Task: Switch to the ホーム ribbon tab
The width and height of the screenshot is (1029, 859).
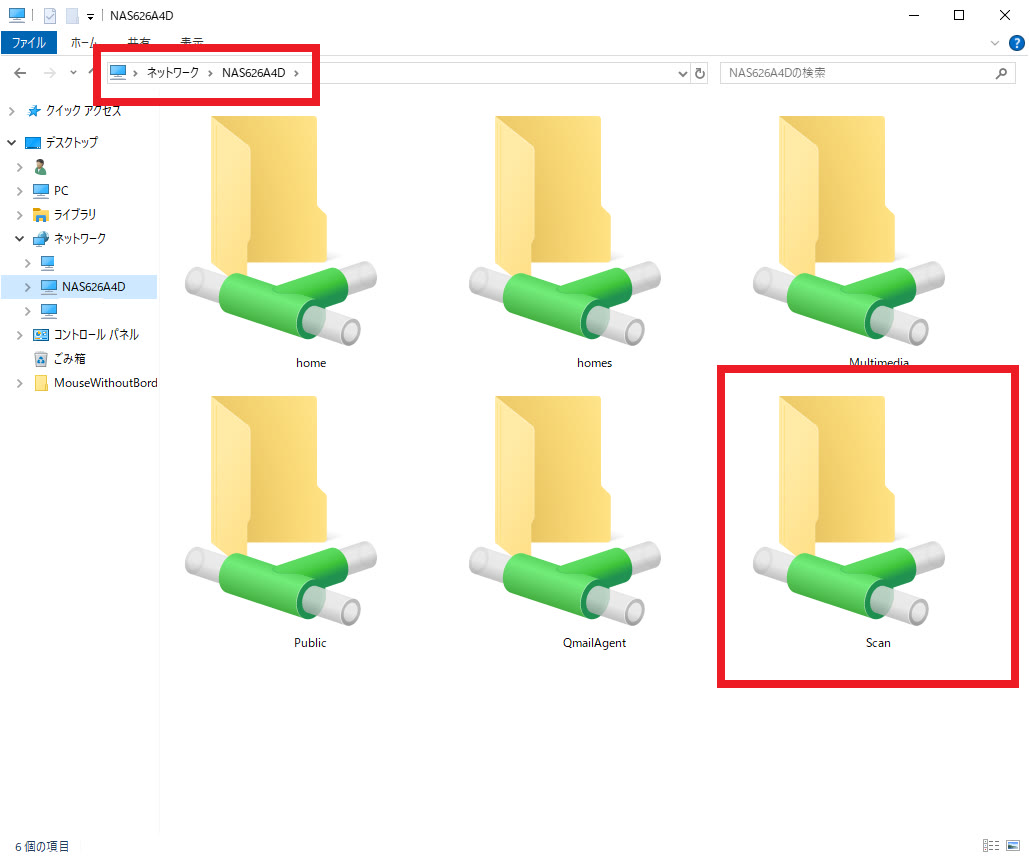Action: coord(84,43)
